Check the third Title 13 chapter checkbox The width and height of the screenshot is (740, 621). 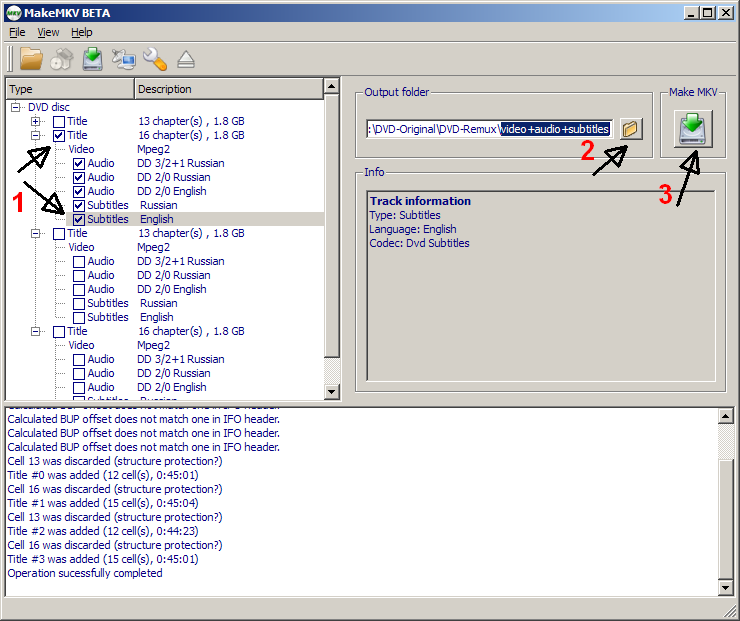[59, 234]
